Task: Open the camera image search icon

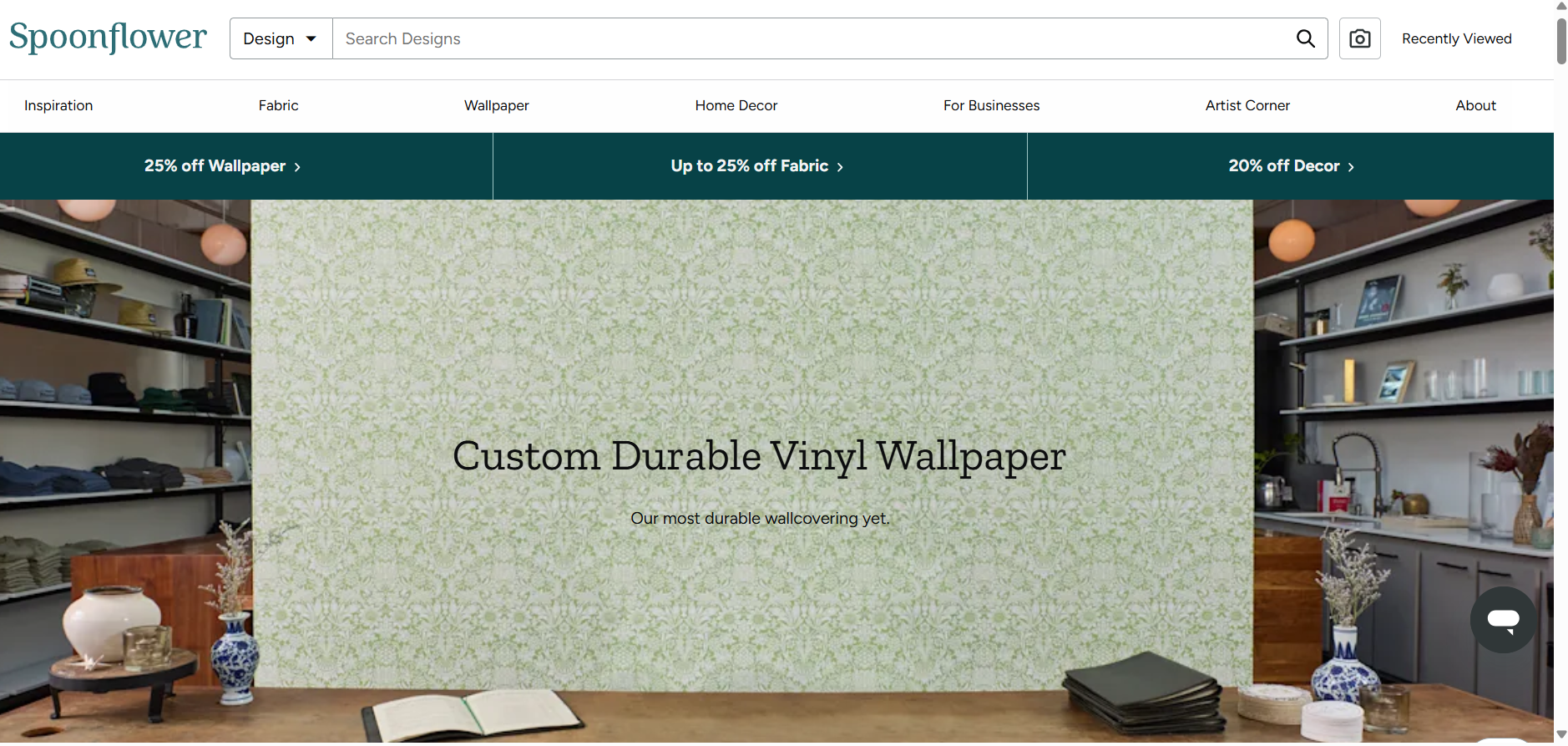Action: (x=1360, y=38)
